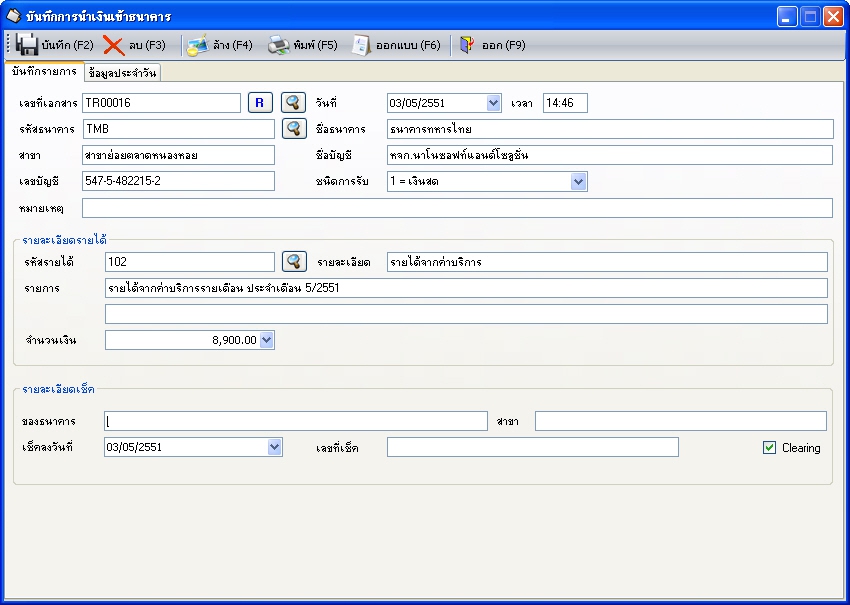Click the red X Delete (F3) icon

(114, 45)
